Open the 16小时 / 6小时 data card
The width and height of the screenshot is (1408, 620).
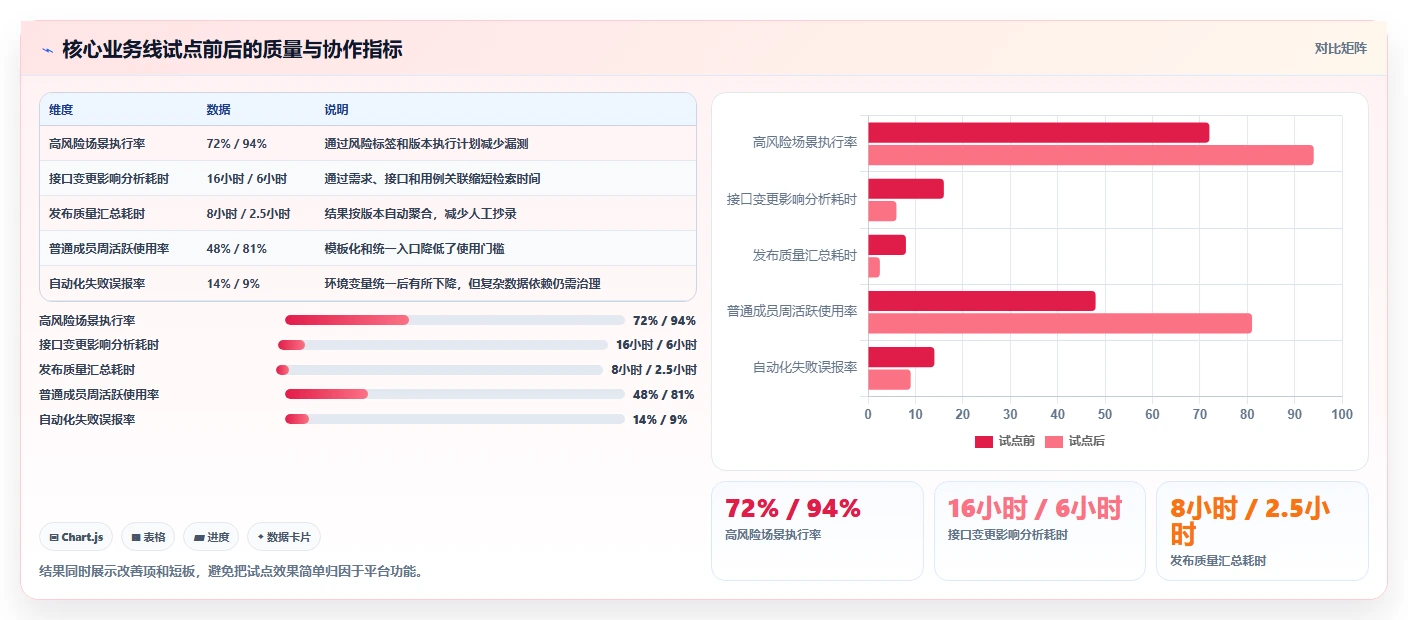click(x=1040, y=531)
